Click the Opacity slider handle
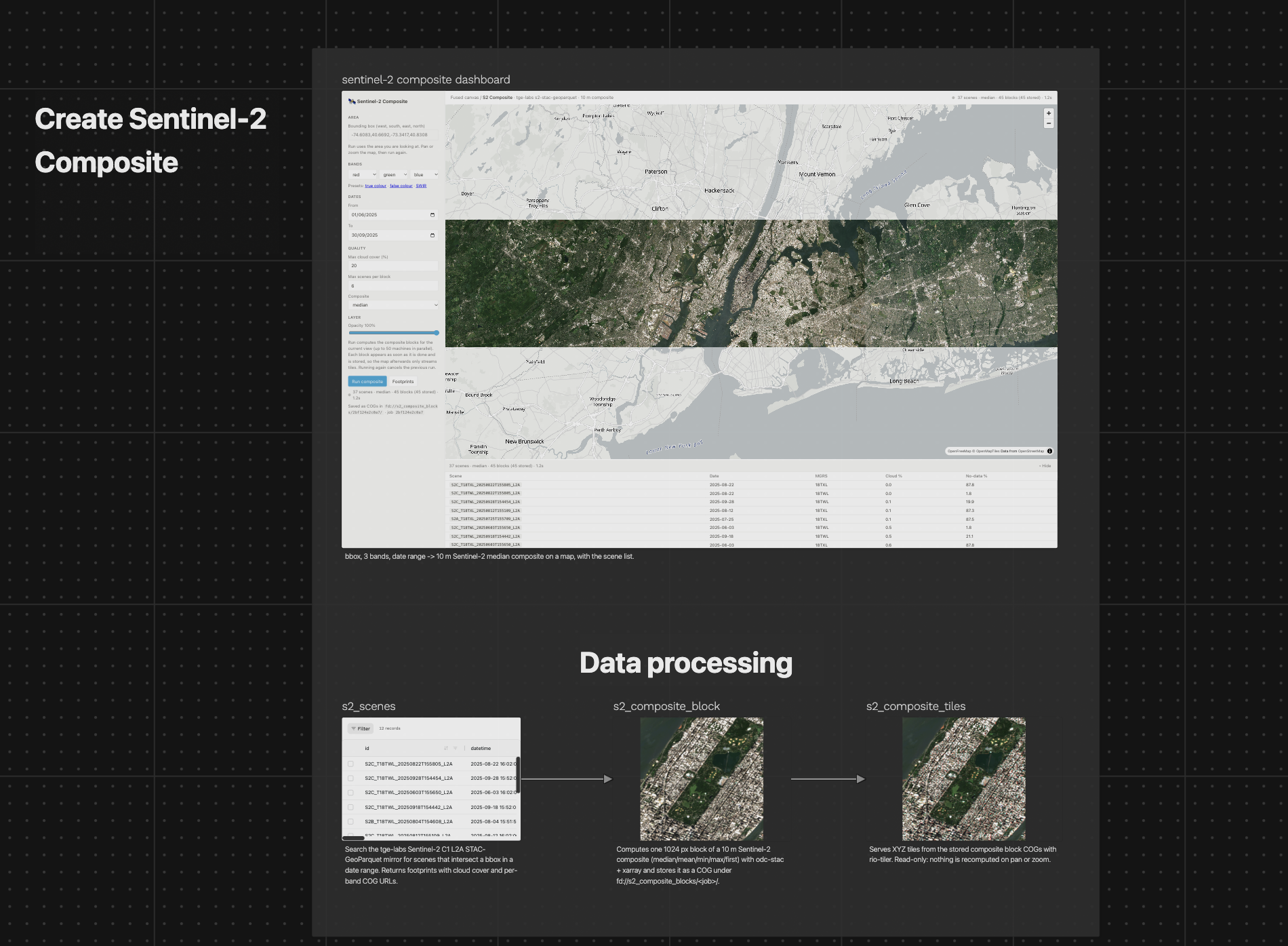1288x946 pixels. [x=437, y=333]
